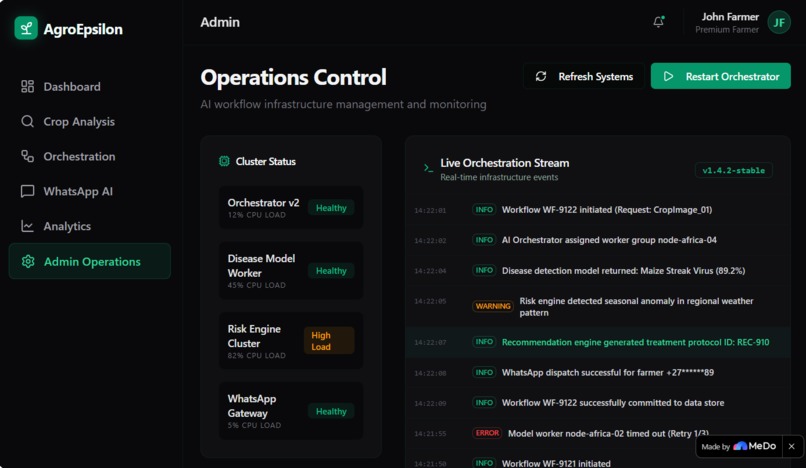Click the ERROR tag in the log
The image size is (806, 468).
486,433
